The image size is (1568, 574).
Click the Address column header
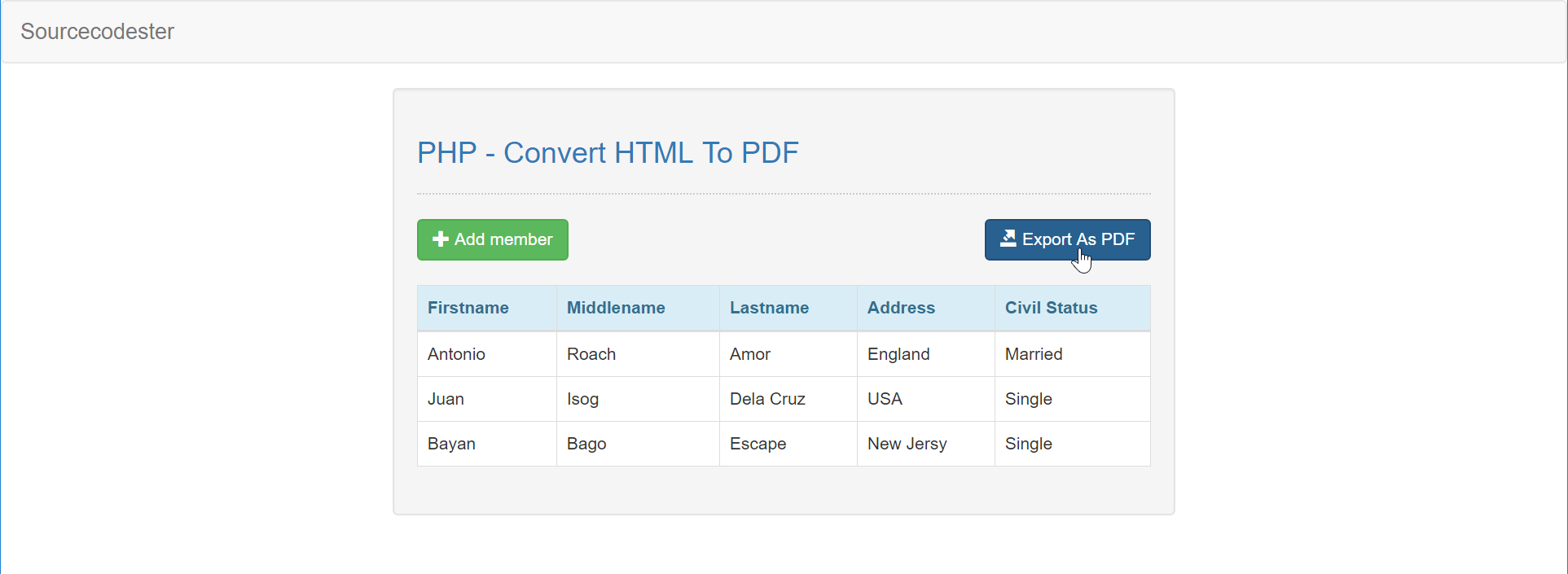click(901, 308)
